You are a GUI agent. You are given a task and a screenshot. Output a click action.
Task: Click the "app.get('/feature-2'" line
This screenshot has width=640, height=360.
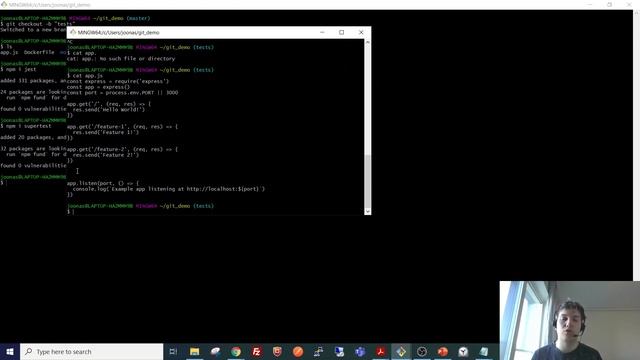[122, 149]
